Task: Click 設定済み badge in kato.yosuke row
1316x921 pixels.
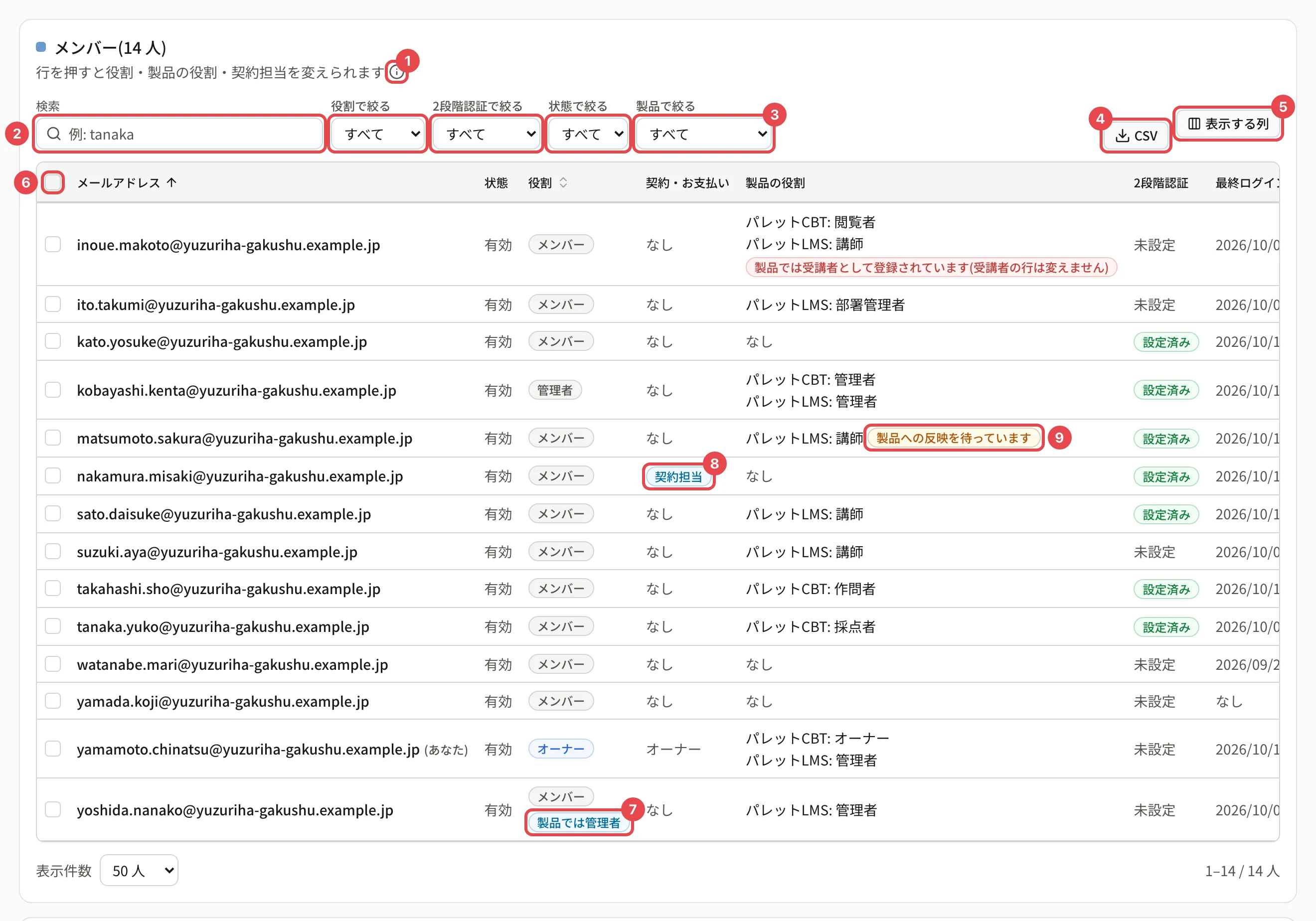Action: point(1166,342)
